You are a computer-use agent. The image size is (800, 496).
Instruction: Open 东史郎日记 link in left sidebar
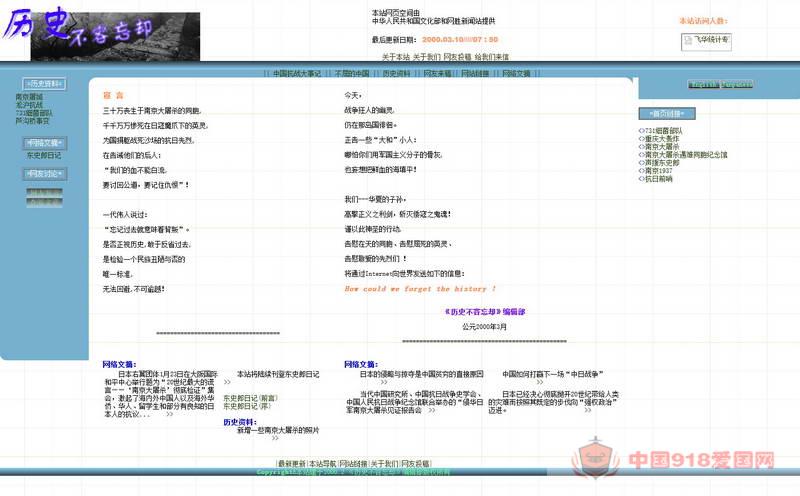(44, 155)
